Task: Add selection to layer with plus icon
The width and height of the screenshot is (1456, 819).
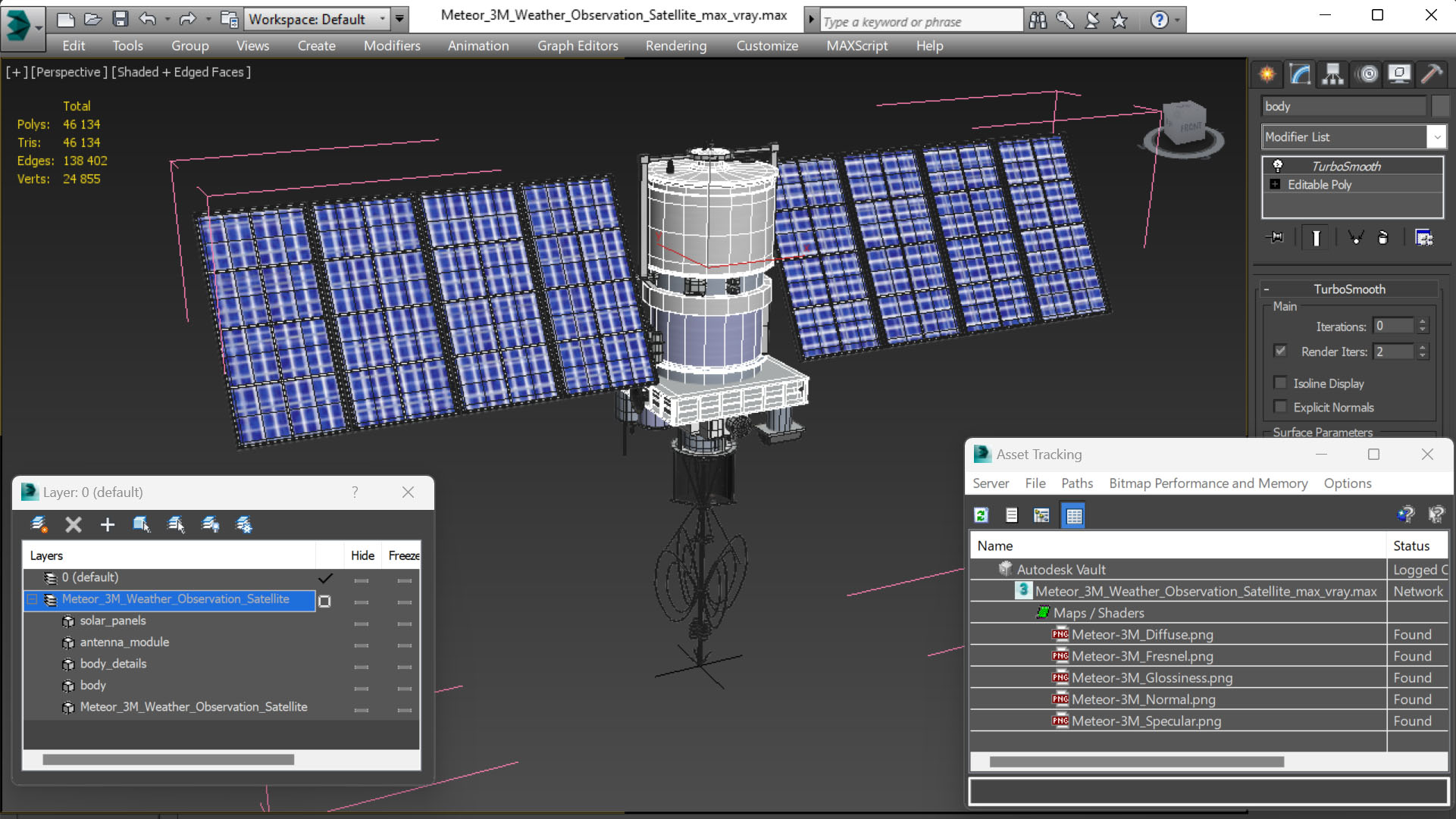Action: point(107,524)
